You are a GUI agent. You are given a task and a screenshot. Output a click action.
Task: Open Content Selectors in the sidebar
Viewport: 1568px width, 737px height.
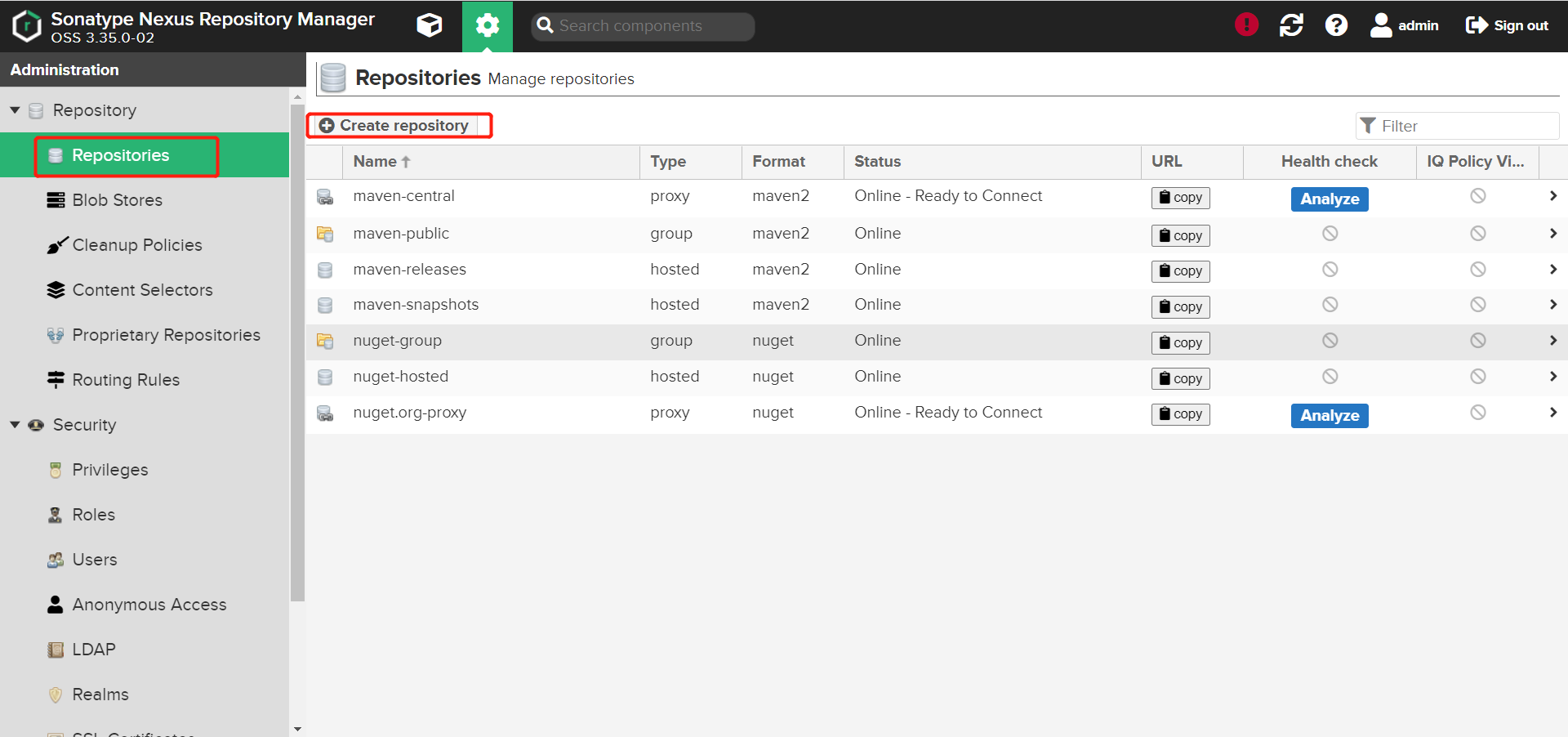click(x=145, y=290)
